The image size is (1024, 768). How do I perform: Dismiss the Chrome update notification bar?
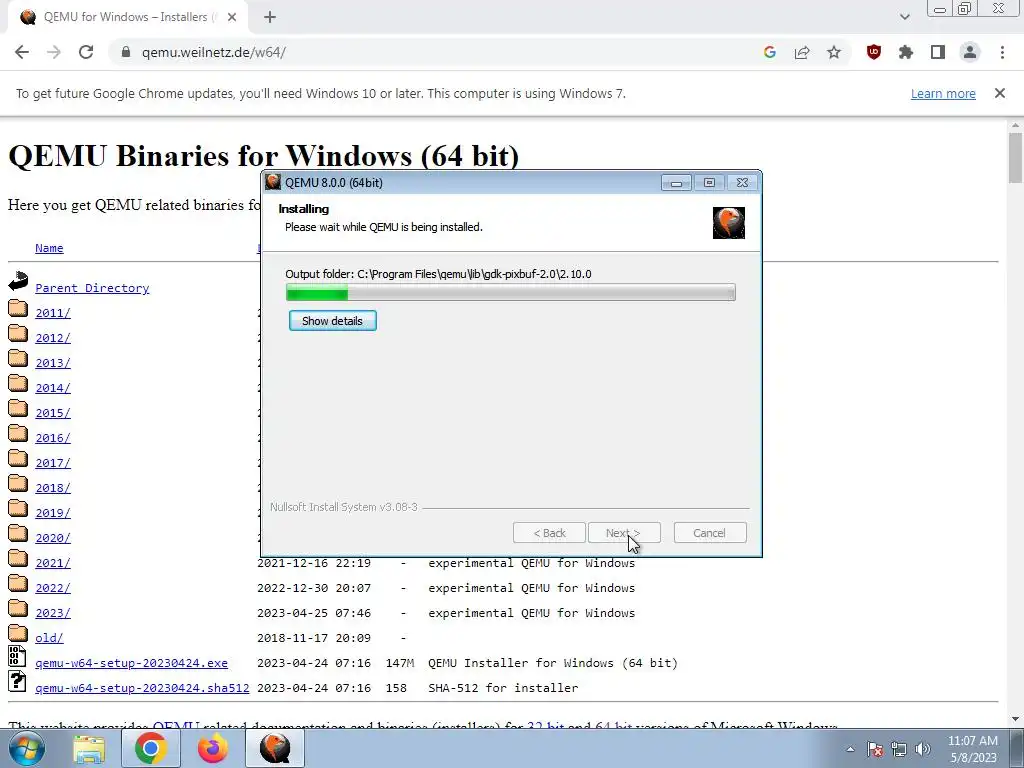[1000, 93]
